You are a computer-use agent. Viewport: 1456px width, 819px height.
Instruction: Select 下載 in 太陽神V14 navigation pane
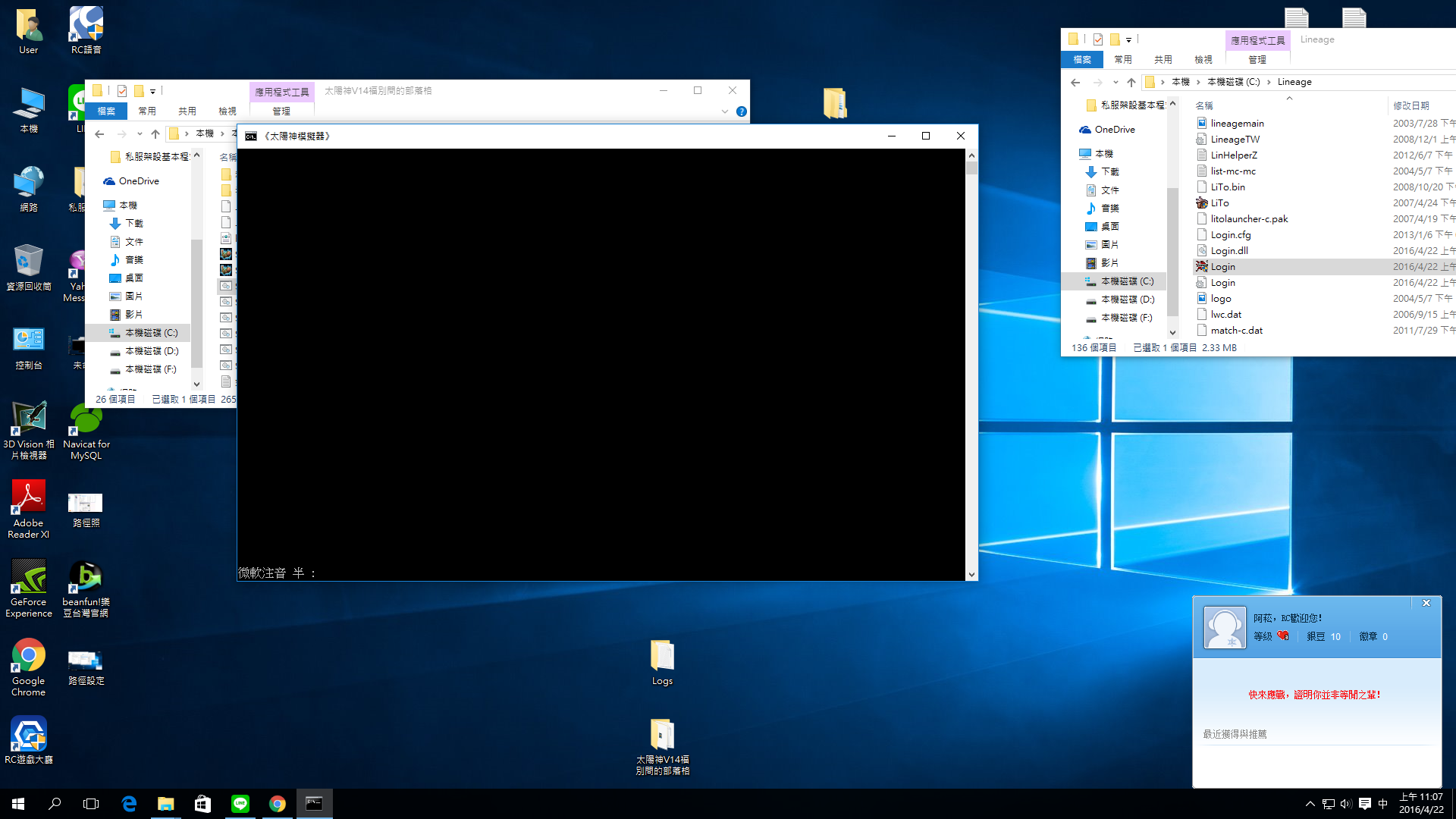click(133, 224)
